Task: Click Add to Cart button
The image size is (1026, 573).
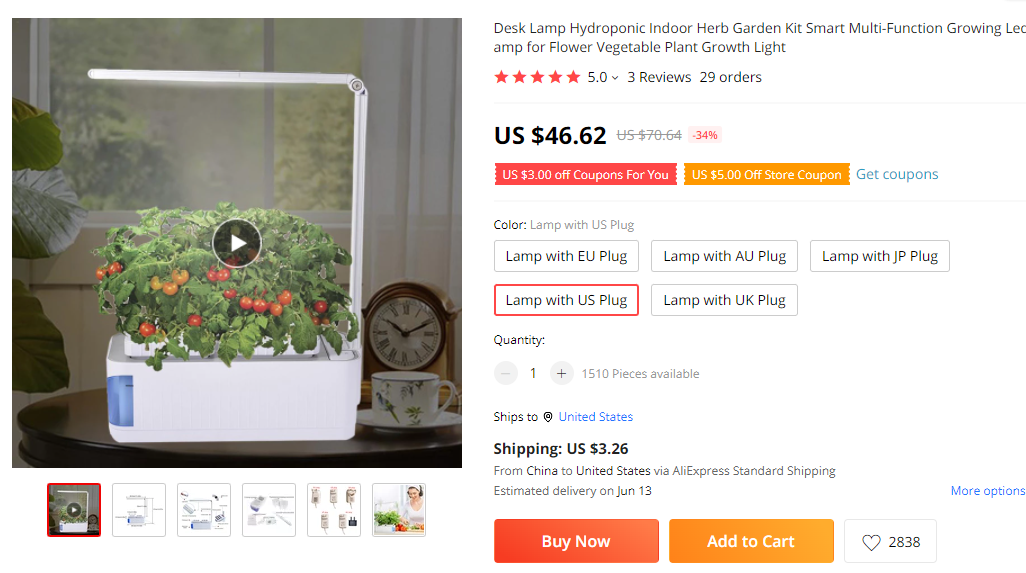Action: coord(750,541)
